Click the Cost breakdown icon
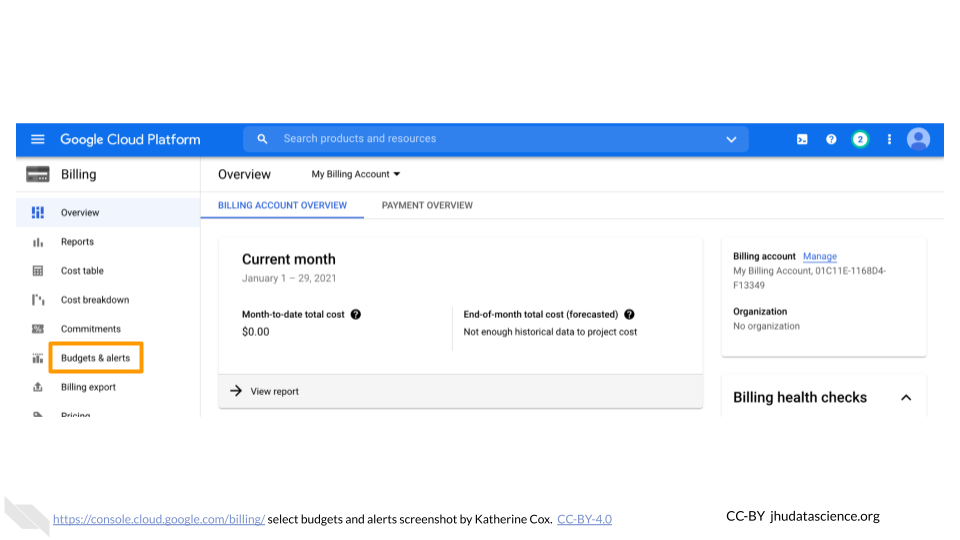The height and width of the screenshot is (540, 960). 37,300
